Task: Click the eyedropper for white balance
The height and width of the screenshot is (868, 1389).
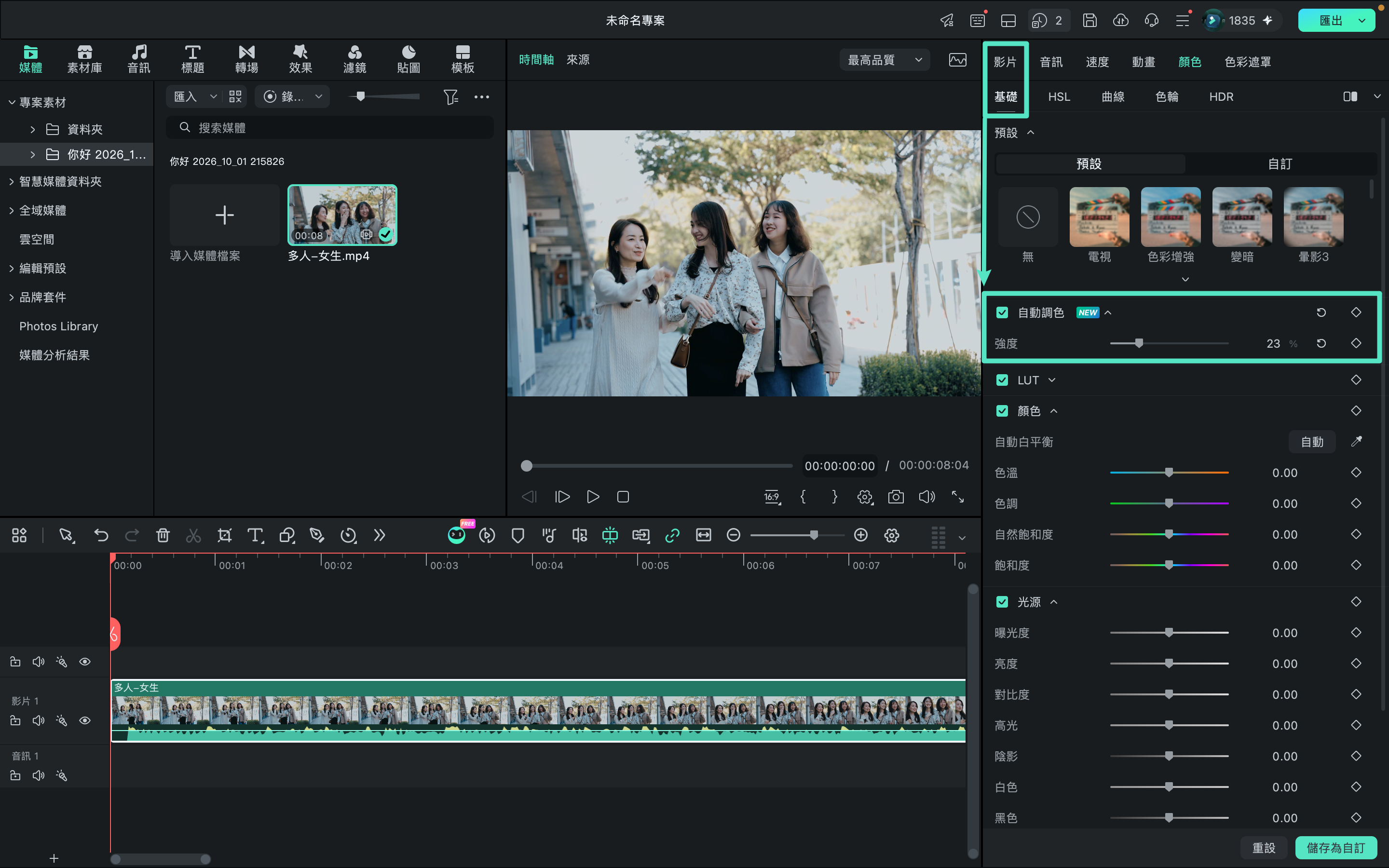Action: point(1356,441)
